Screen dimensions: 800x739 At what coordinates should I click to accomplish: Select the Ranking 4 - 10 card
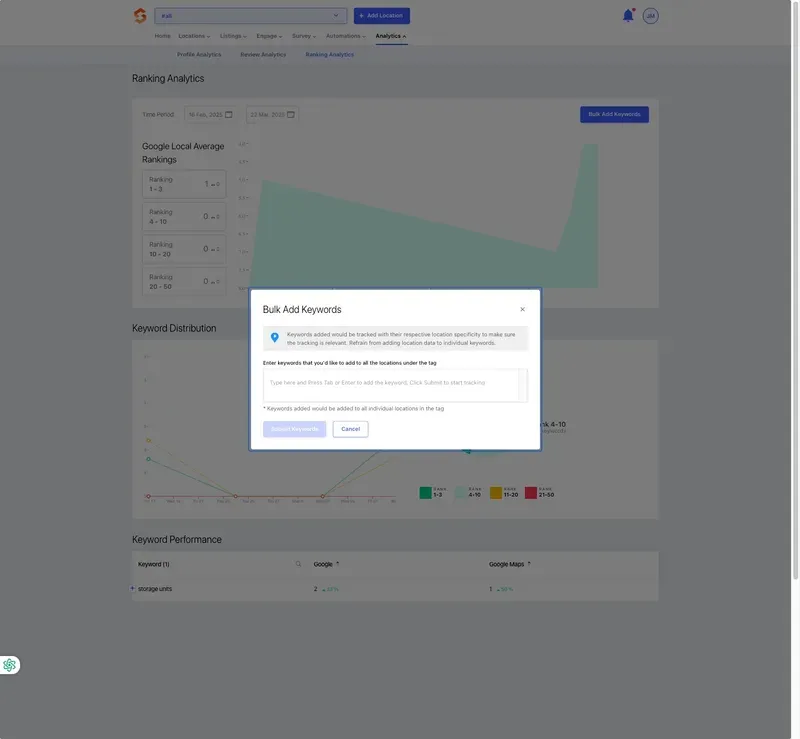point(184,217)
